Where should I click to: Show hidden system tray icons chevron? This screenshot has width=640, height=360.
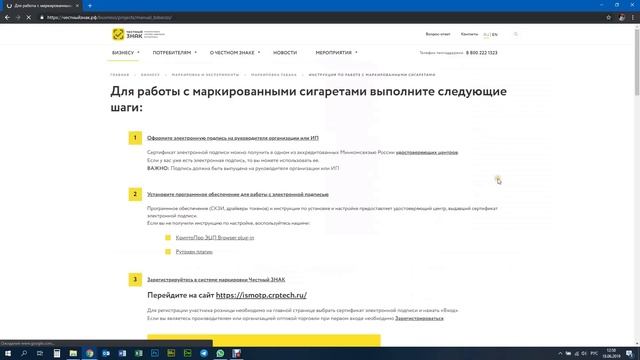[560, 353]
